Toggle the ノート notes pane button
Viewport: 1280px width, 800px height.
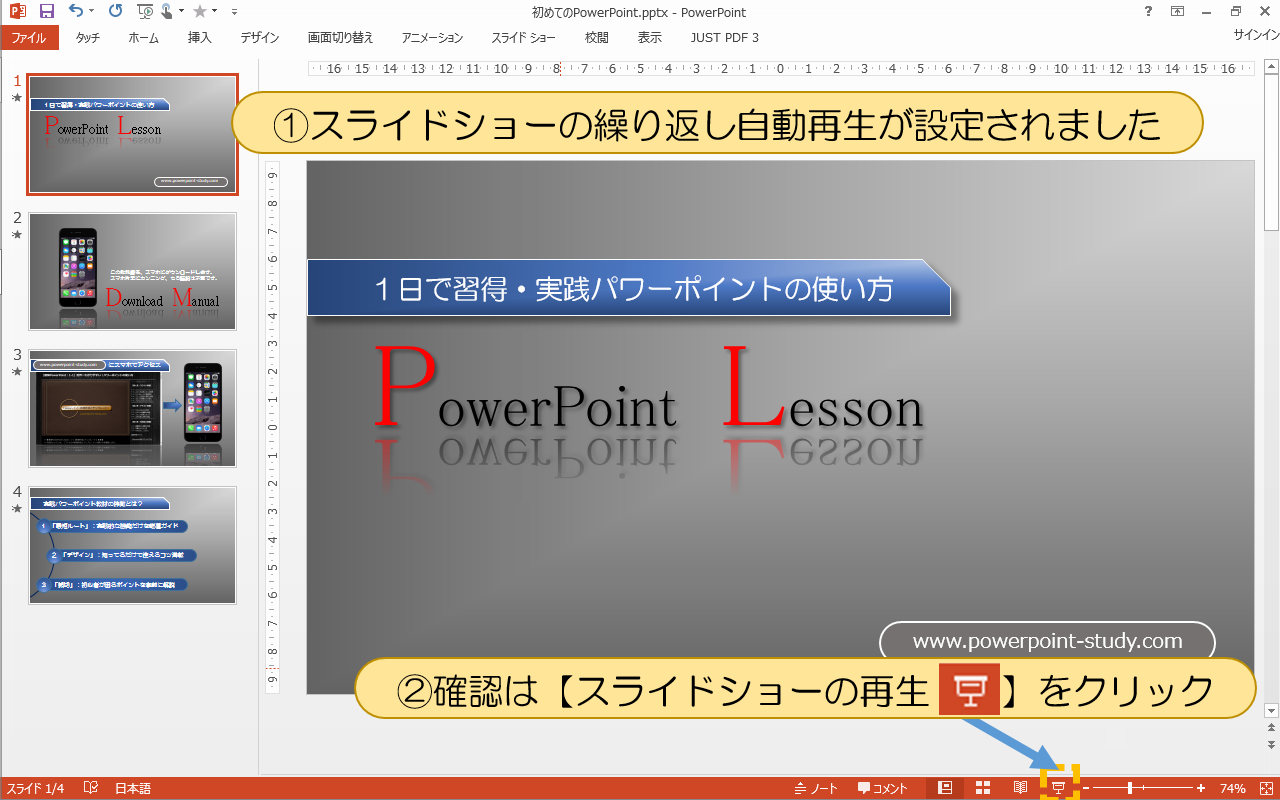(816, 789)
